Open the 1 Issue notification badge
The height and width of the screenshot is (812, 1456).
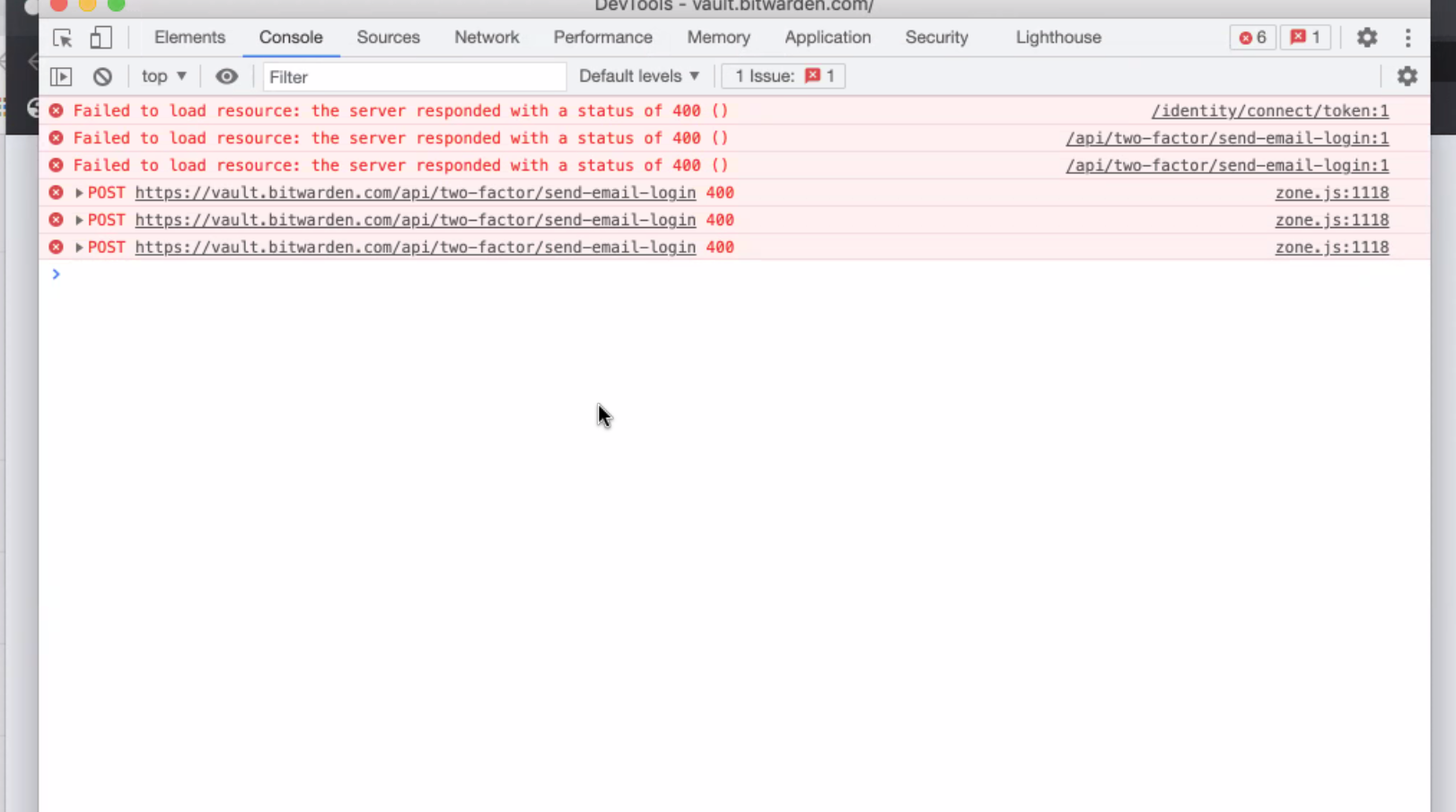(x=782, y=76)
